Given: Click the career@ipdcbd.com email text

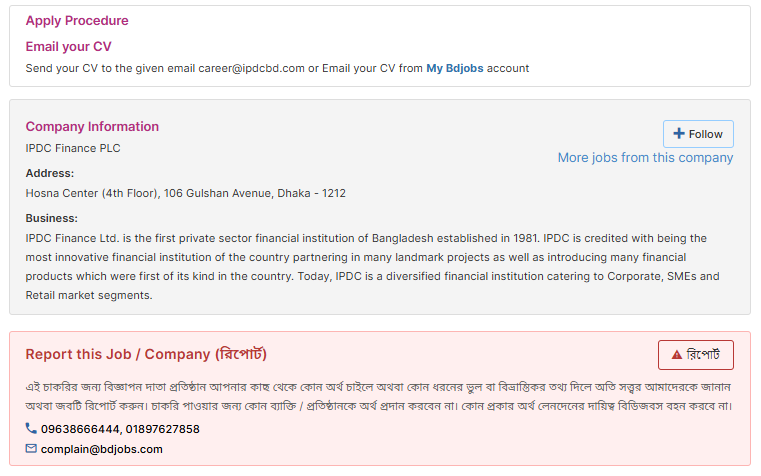Looking at the screenshot, I should click(251, 68).
